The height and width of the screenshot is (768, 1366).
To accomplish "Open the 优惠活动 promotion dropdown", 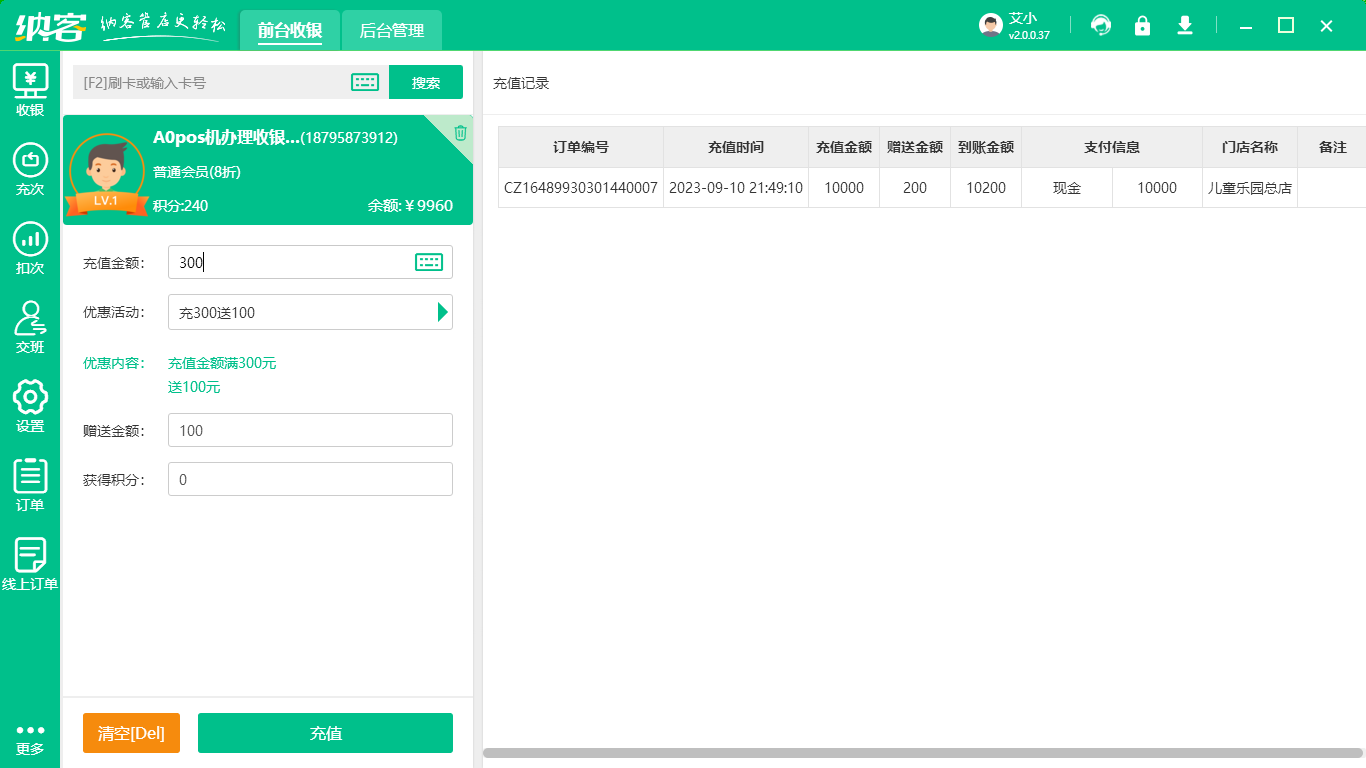I will (x=440, y=312).
